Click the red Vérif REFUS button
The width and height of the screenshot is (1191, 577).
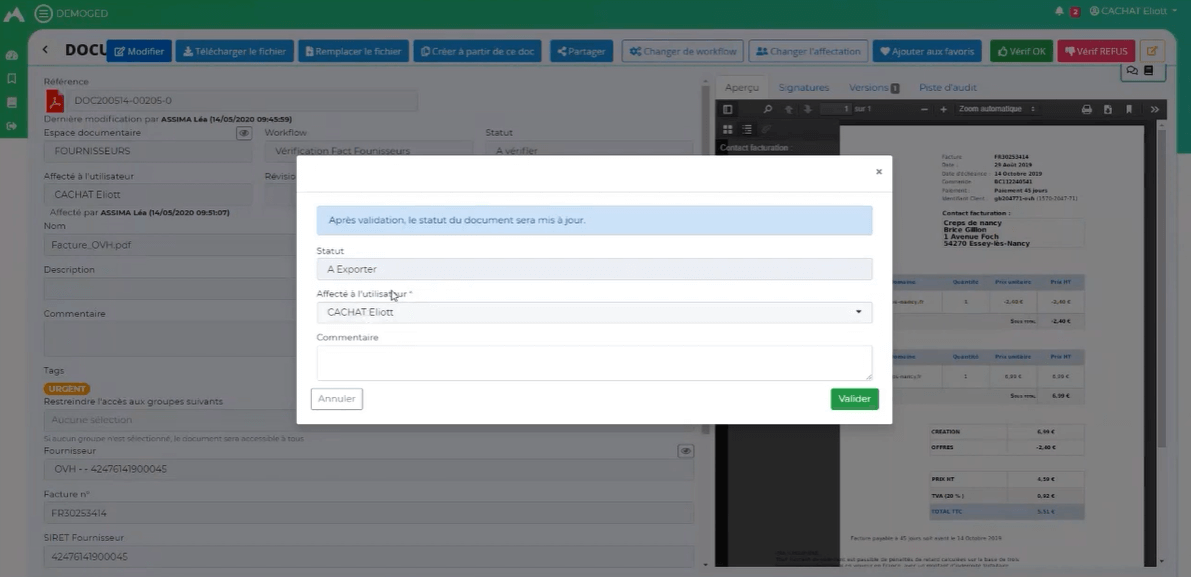tap(1096, 51)
